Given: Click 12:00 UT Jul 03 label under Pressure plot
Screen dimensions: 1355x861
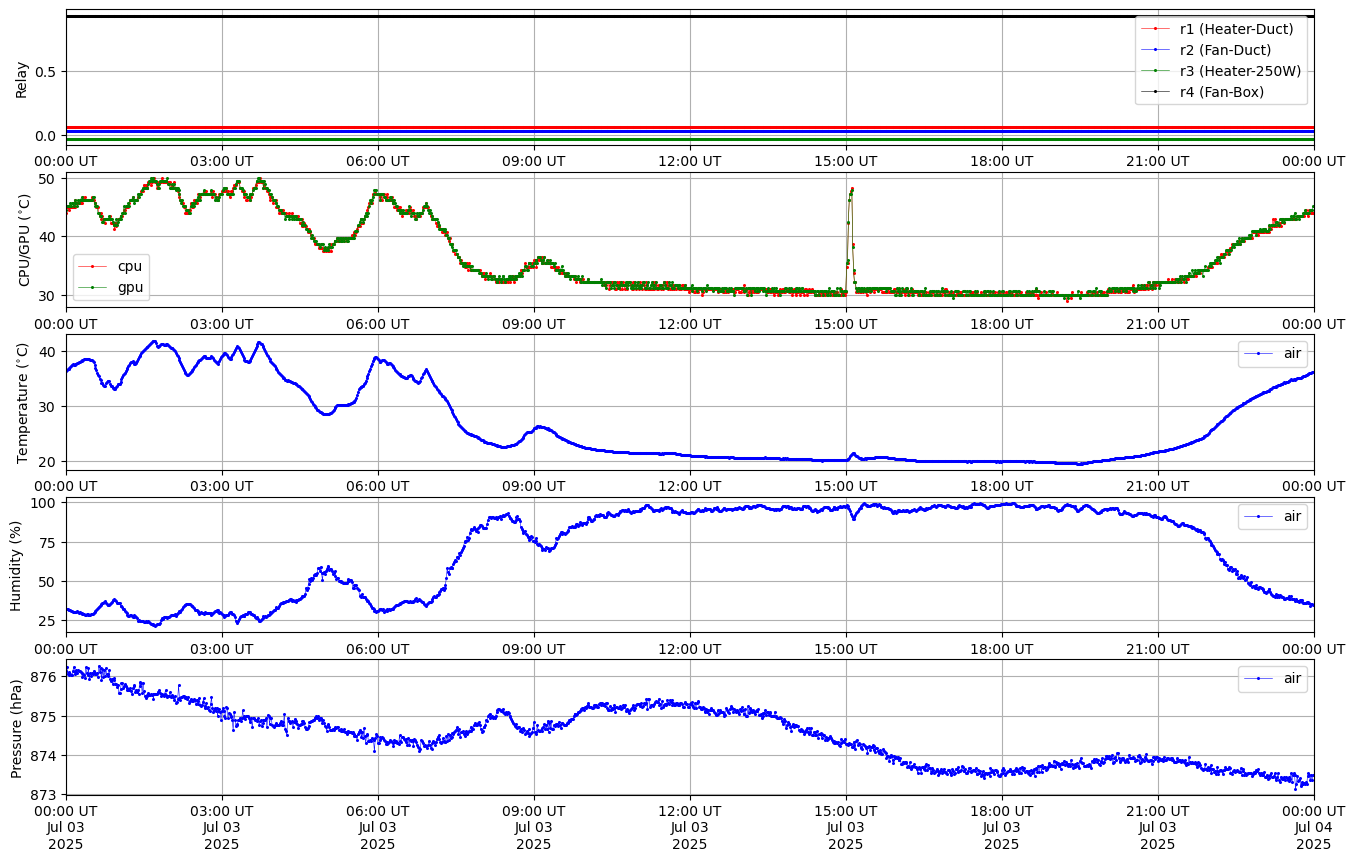Looking at the screenshot, I should click(x=690, y=827).
